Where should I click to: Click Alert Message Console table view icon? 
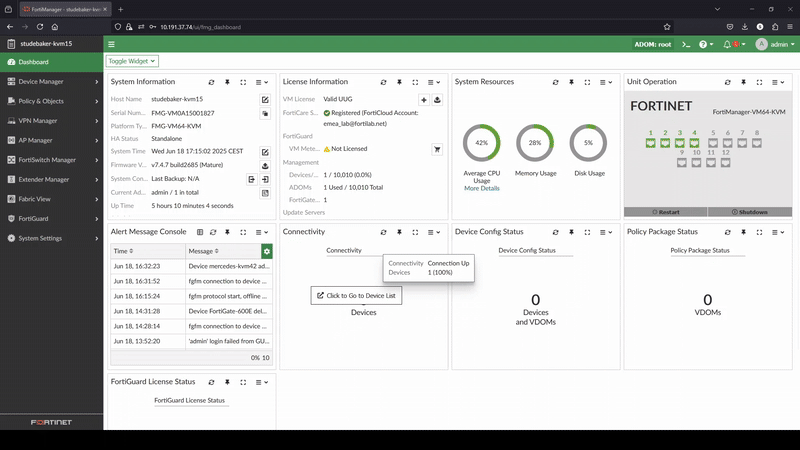(200, 232)
